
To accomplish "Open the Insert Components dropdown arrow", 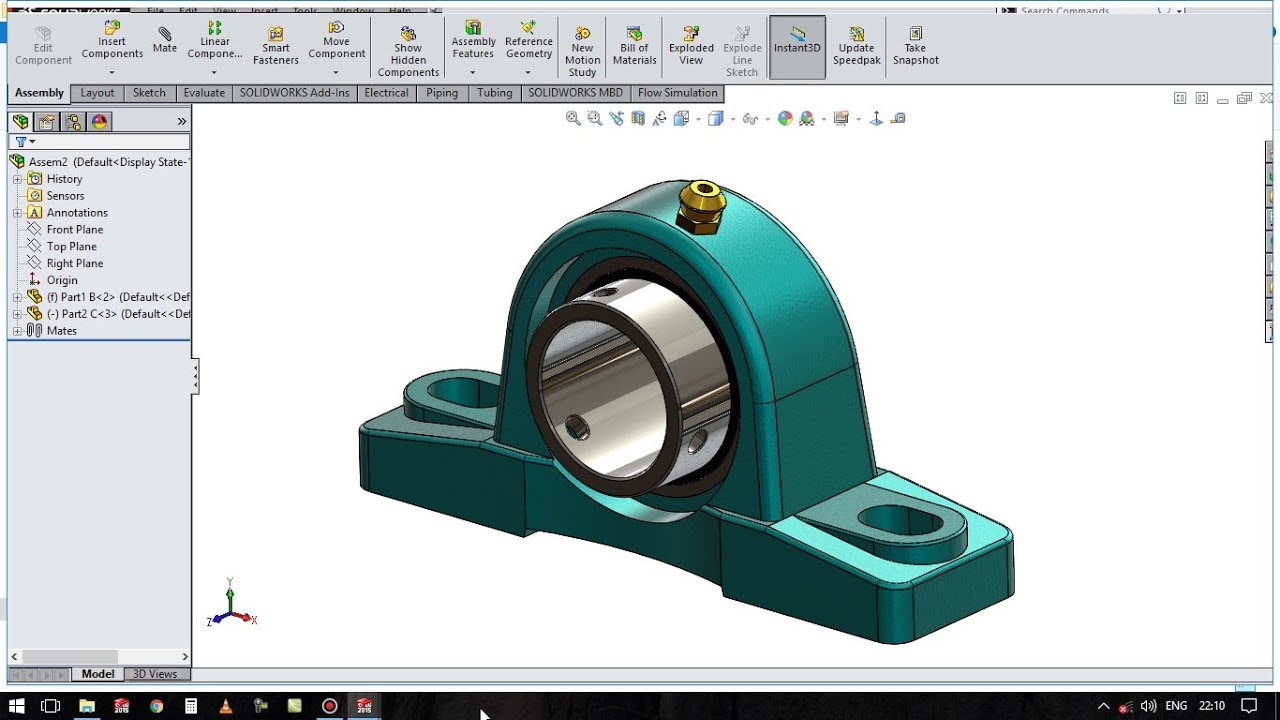I will click(x=112, y=72).
